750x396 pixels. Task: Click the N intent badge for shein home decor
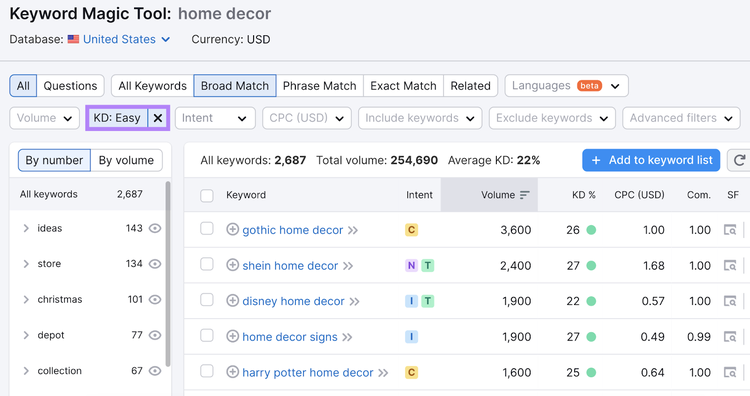[411, 265]
